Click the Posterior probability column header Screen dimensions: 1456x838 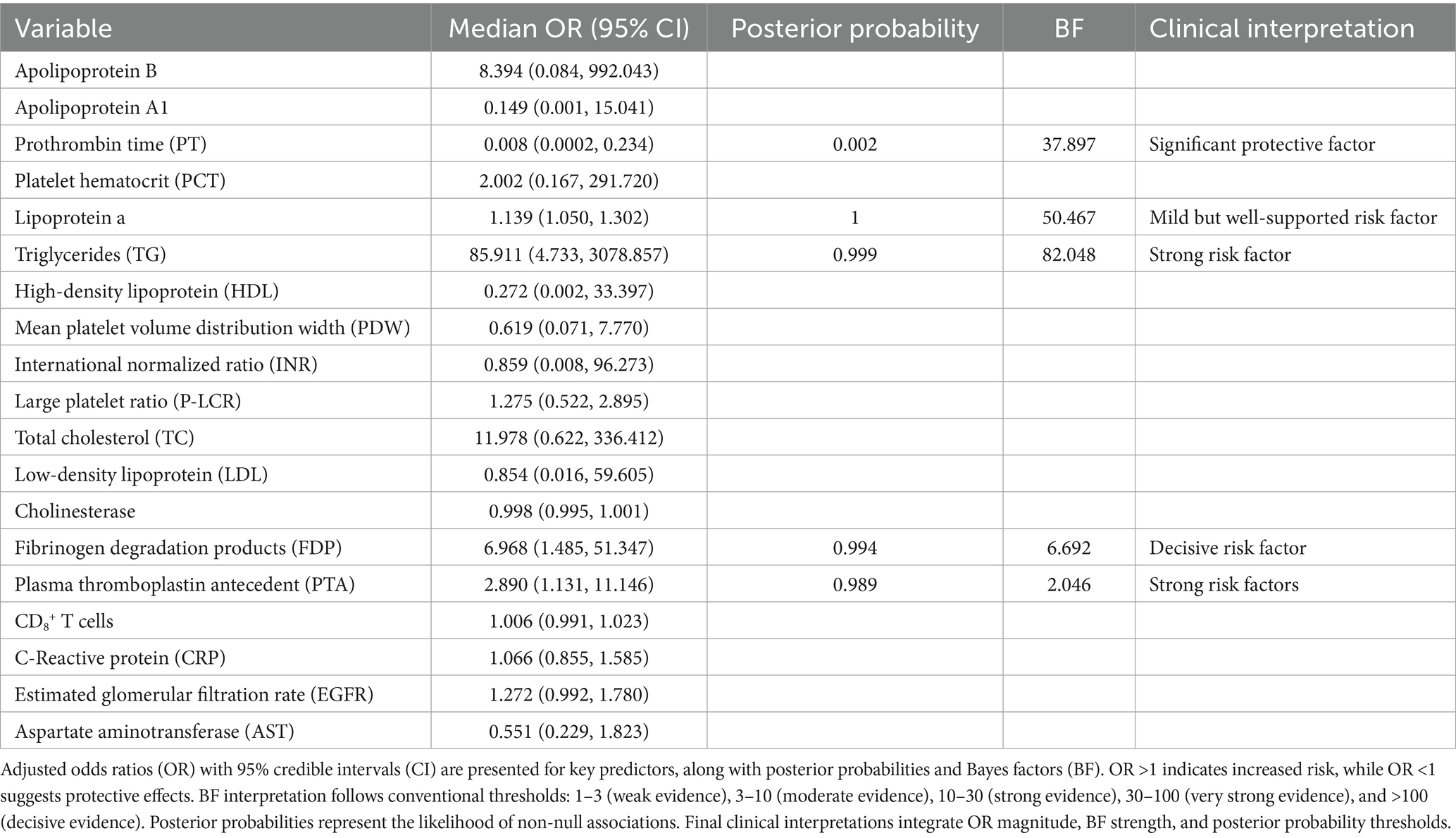pos(854,29)
